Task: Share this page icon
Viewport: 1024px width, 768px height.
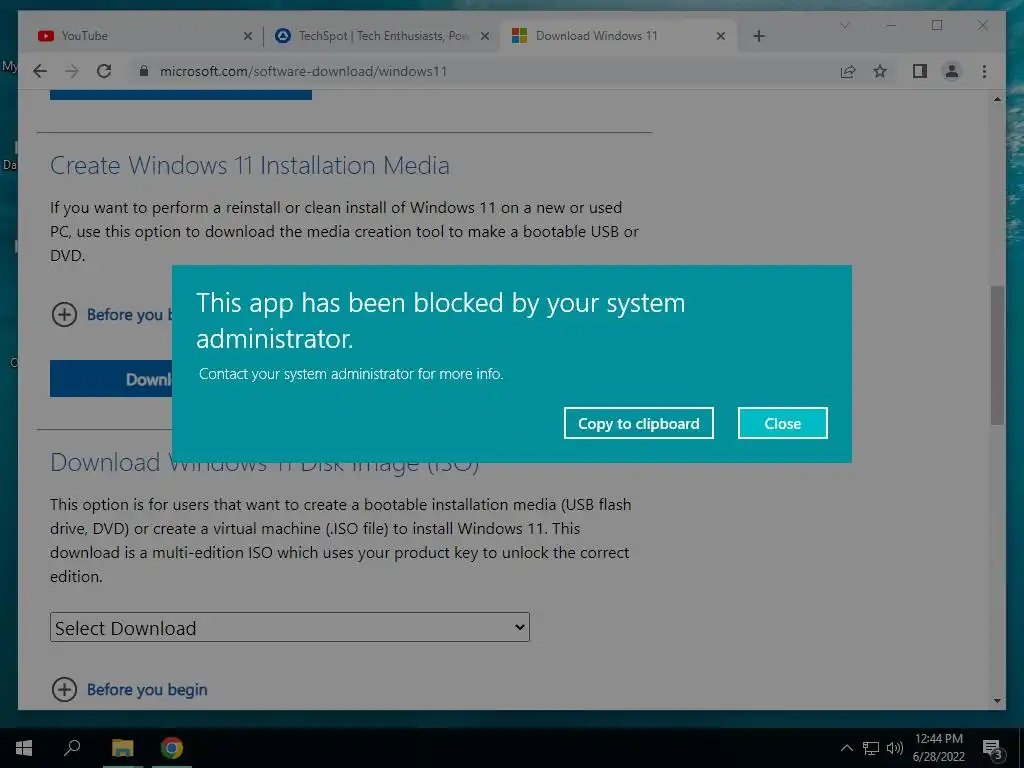Action: (848, 71)
